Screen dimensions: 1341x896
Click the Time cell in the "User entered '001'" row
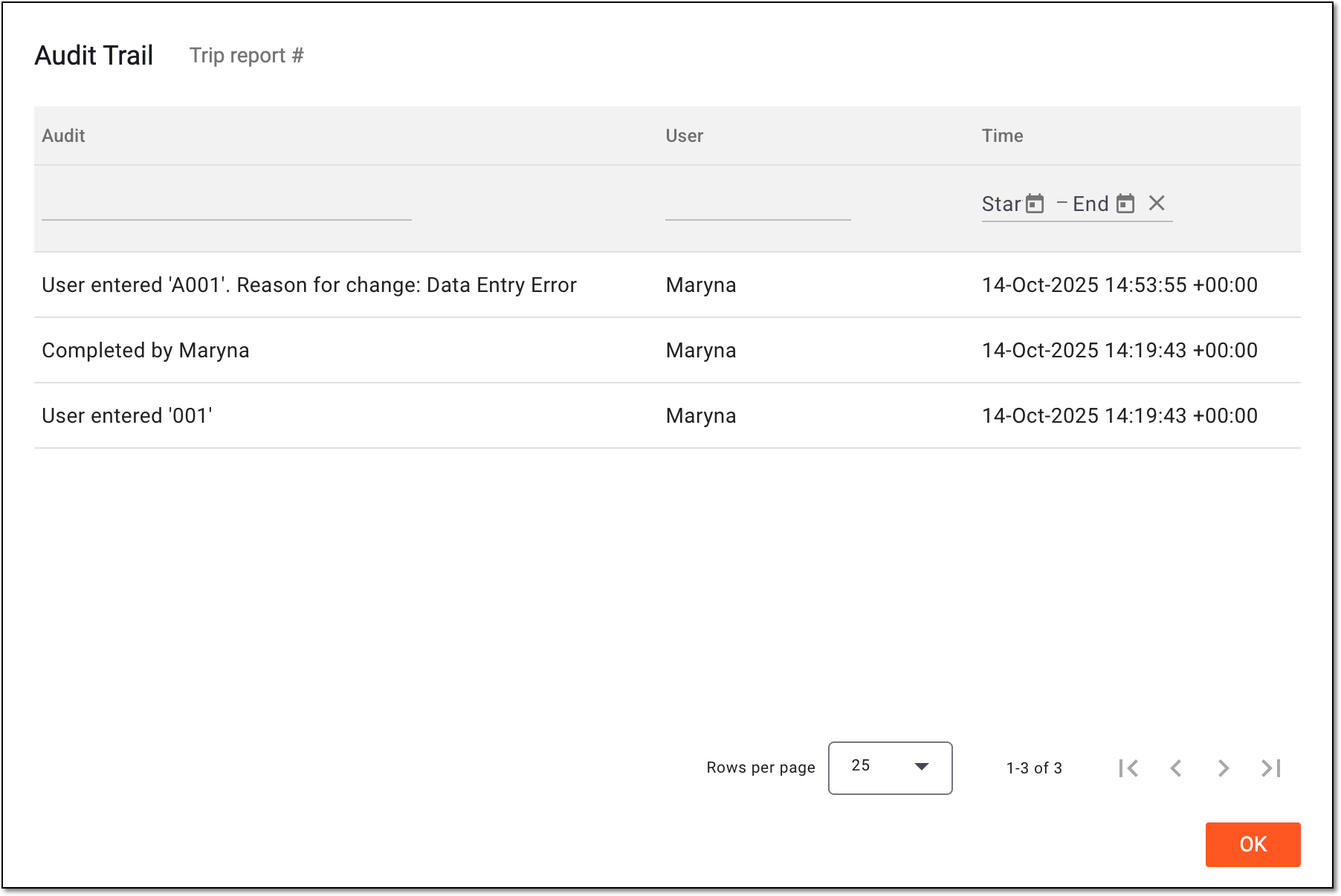point(1119,415)
